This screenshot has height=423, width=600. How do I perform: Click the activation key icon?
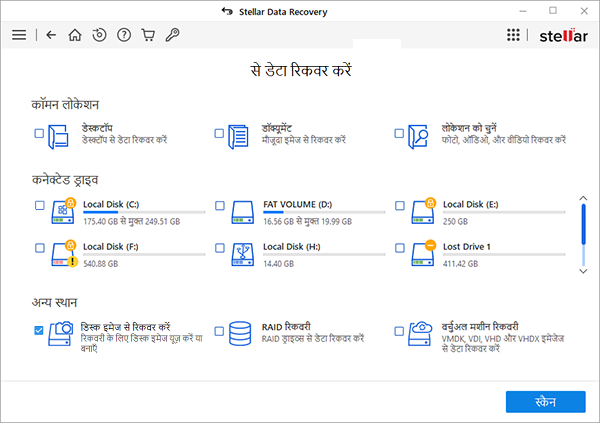click(x=172, y=35)
